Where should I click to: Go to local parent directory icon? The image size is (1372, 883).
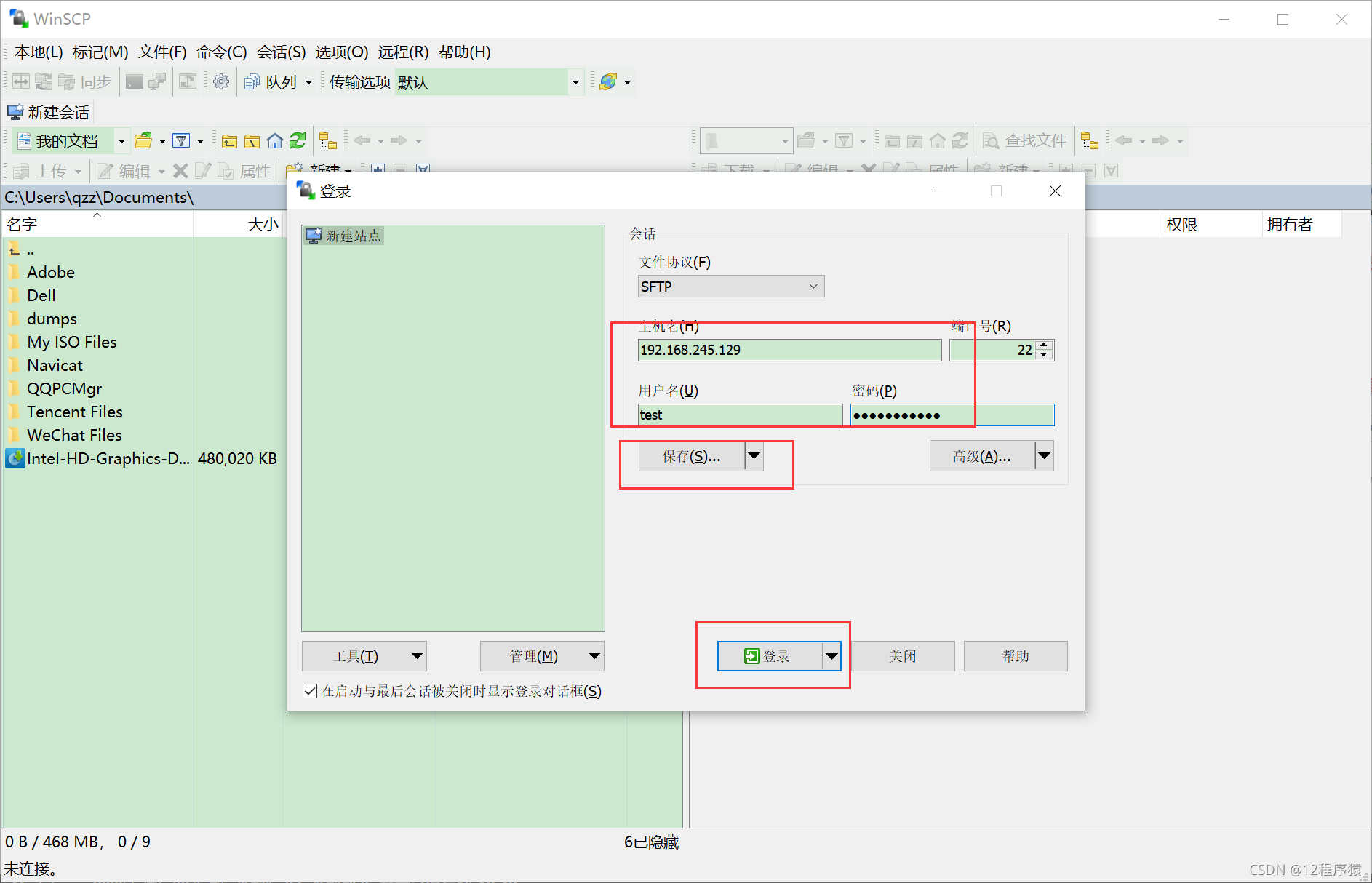pyautogui.click(x=229, y=140)
